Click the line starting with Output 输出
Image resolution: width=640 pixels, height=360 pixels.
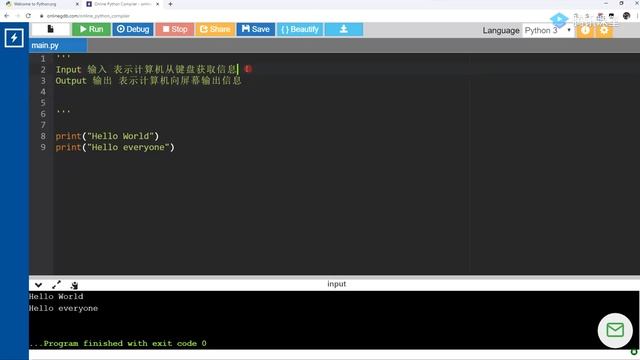149,81
